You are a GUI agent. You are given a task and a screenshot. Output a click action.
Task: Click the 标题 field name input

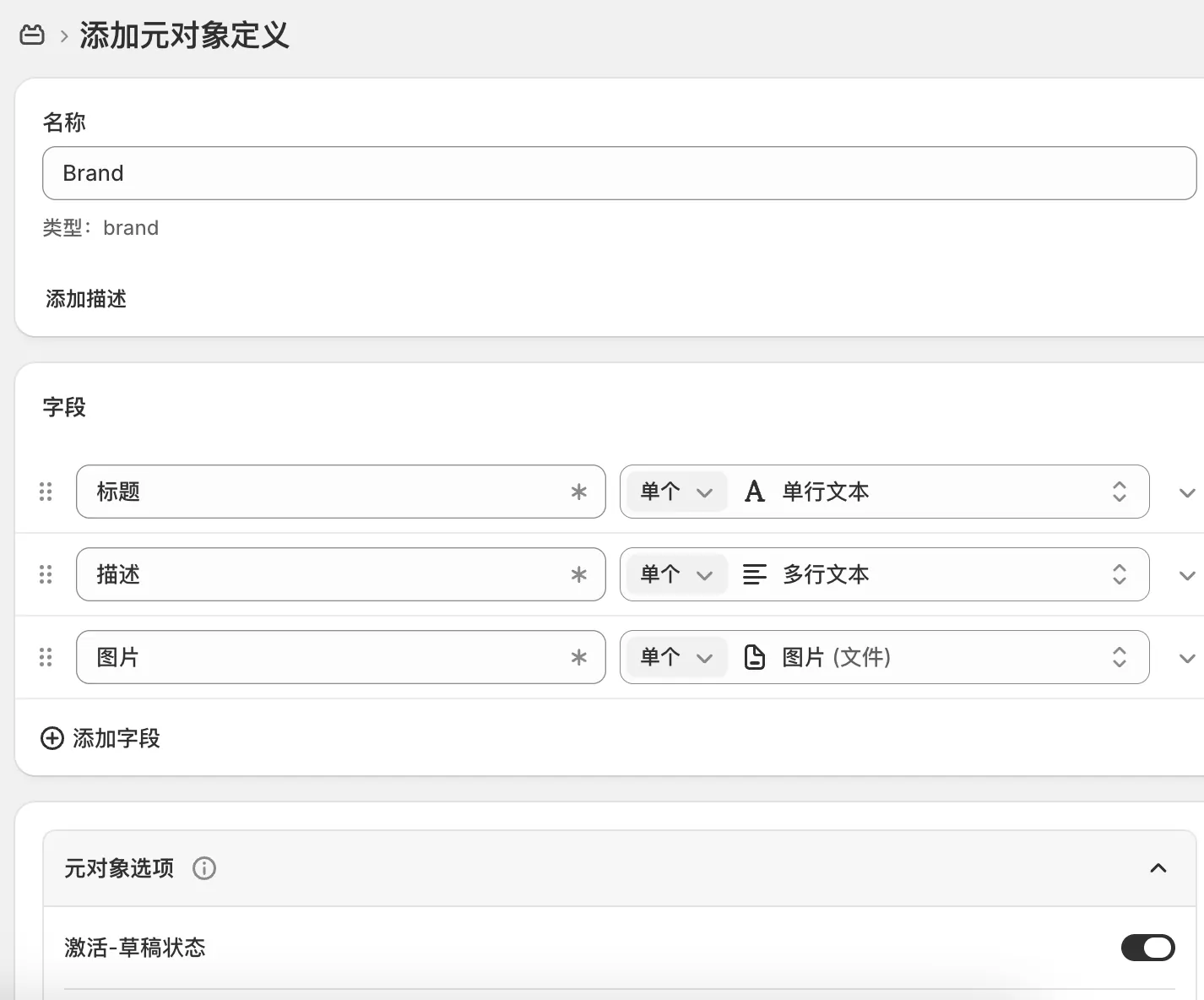point(340,492)
